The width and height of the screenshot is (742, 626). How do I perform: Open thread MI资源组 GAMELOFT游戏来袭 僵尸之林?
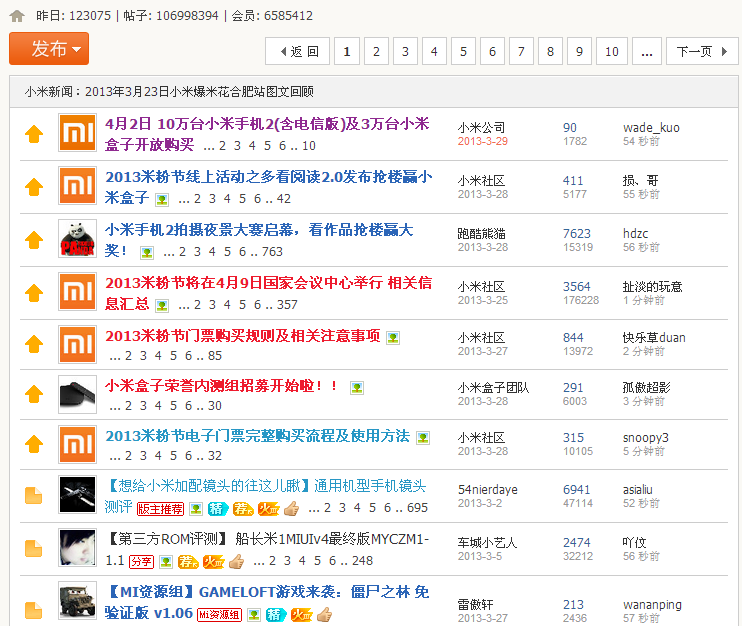(267, 602)
